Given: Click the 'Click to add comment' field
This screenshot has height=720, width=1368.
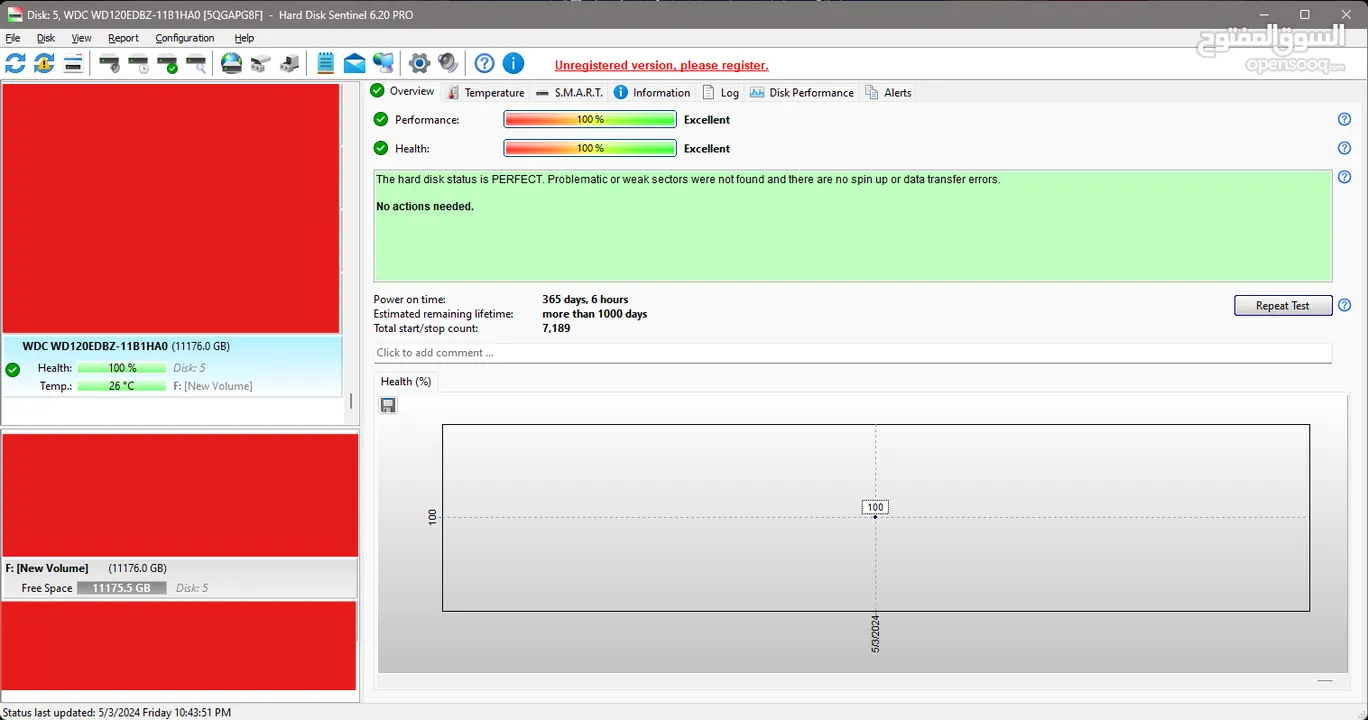Looking at the screenshot, I should coord(853,353).
